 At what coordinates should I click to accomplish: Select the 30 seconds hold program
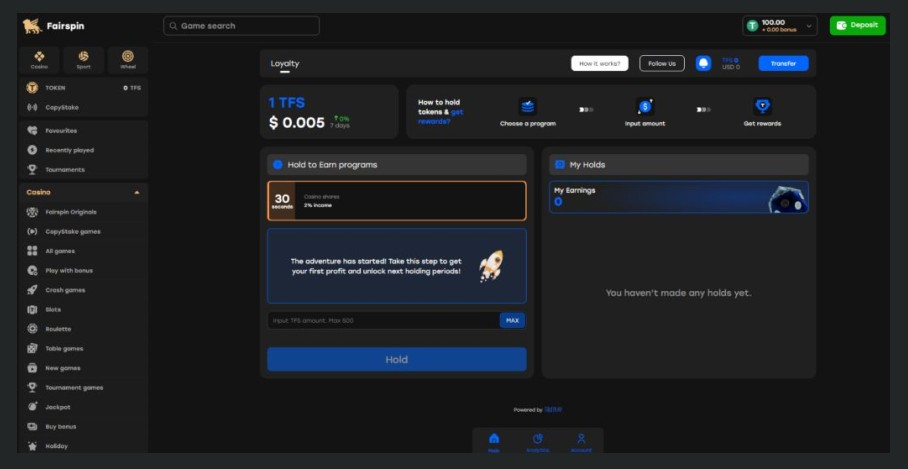[x=396, y=200]
